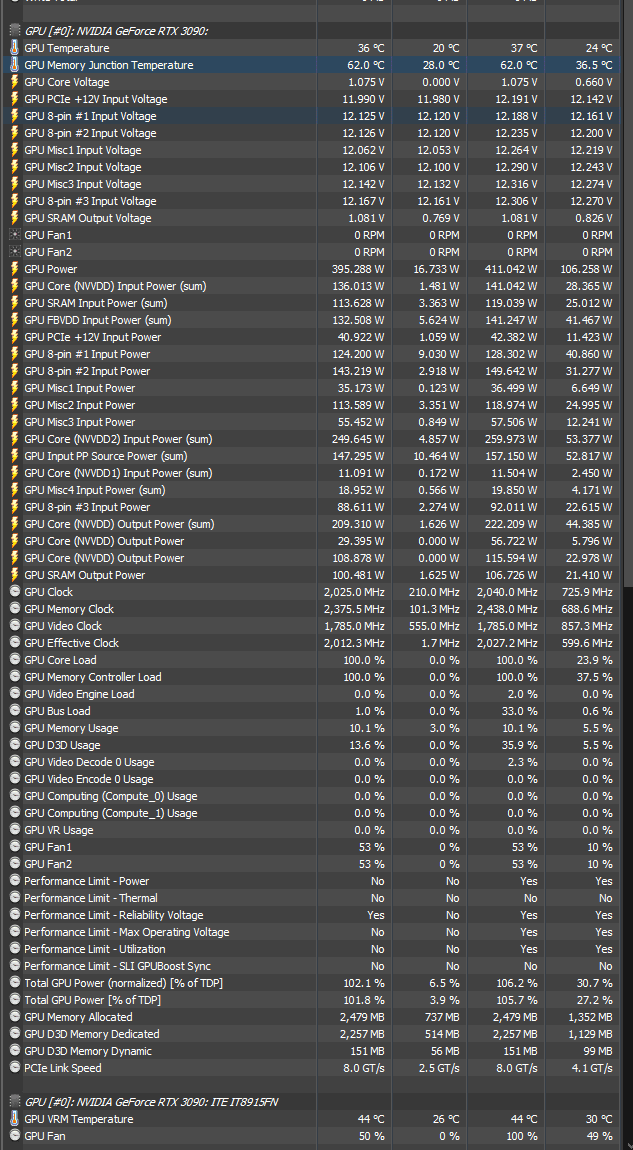The image size is (633, 1150).
Task: Collapse the GPU [#0]: NVIDIA GeForce RTX 3090 group
Action: point(15,31)
